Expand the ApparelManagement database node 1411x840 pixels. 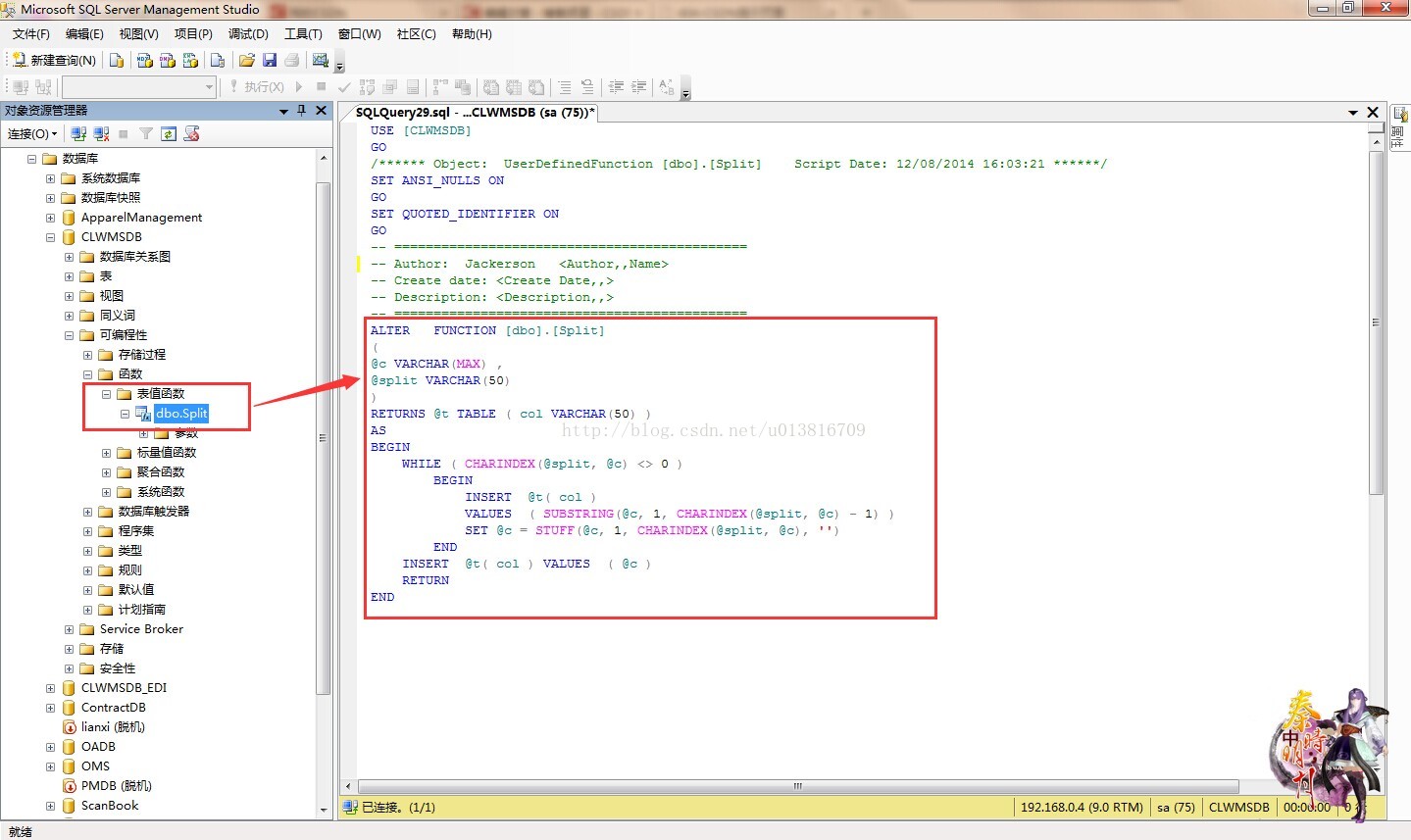tap(50, 218)
